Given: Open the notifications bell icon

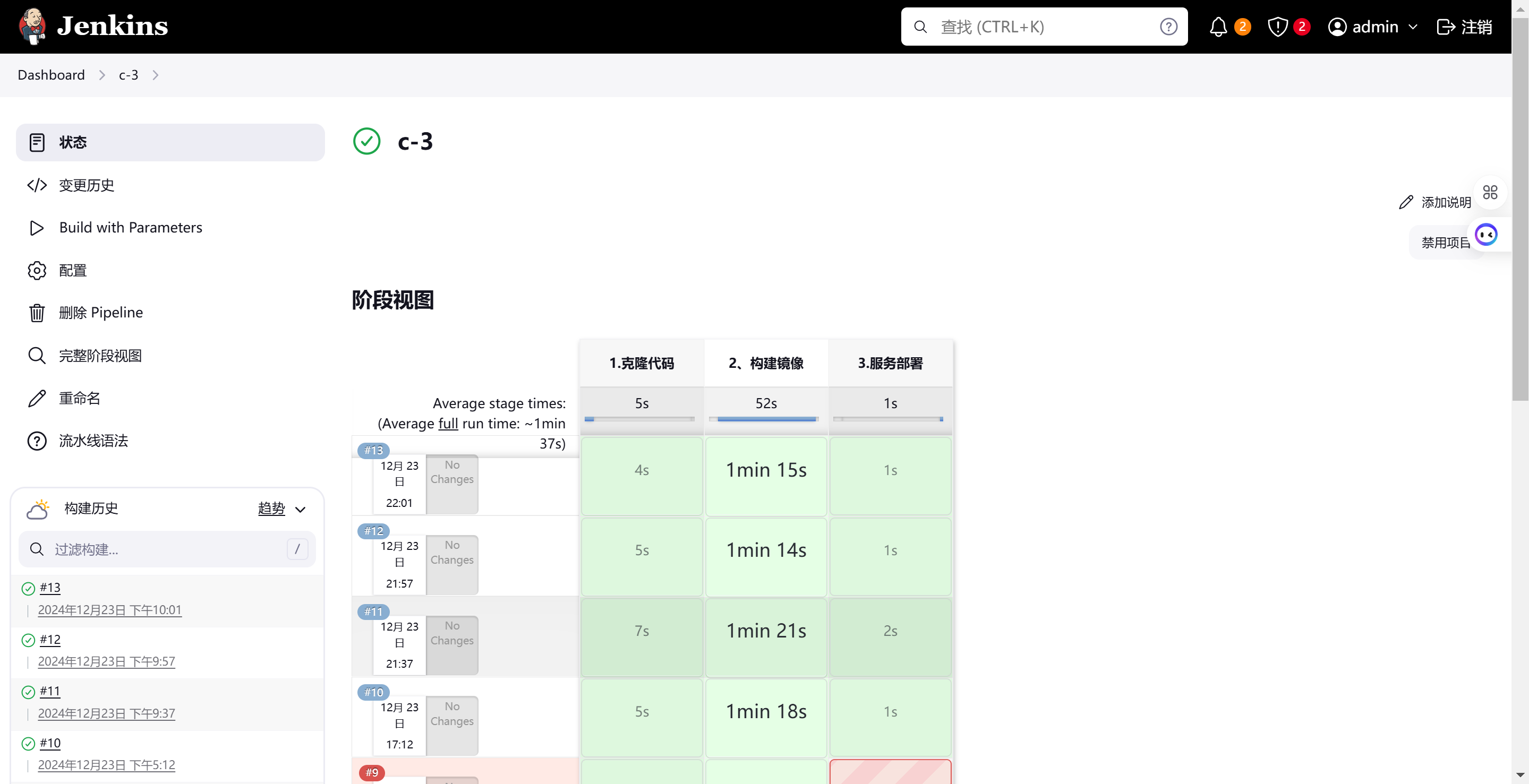Looking at the screenshot, I should point(1218,27).
